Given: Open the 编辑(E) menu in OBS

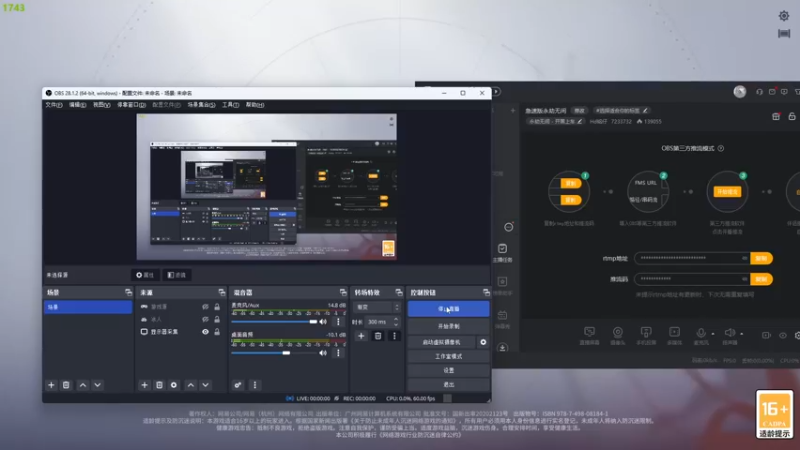Looking at the screenshot, I should coord(78,105).
